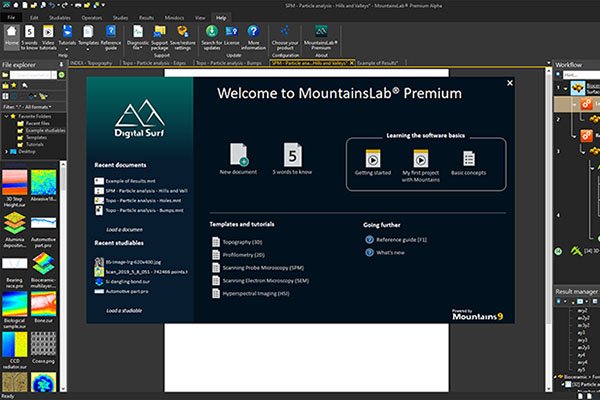Switch to the Edit ribbon tab
600x400 pixels.
pyautogui.click(x=34, y=18)
